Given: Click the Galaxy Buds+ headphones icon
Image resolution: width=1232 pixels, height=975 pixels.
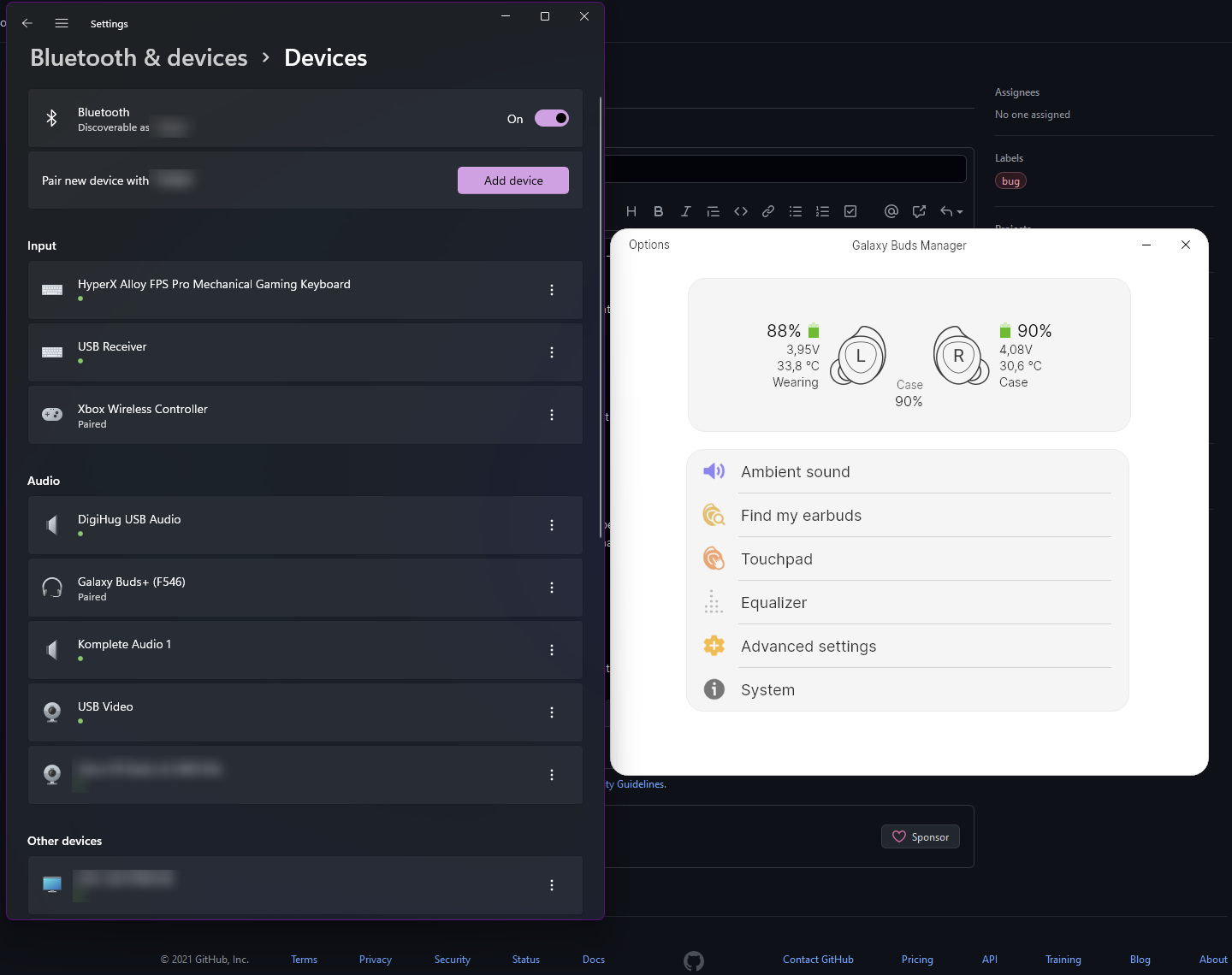Looking at the screenshot, I should [52, 588].
